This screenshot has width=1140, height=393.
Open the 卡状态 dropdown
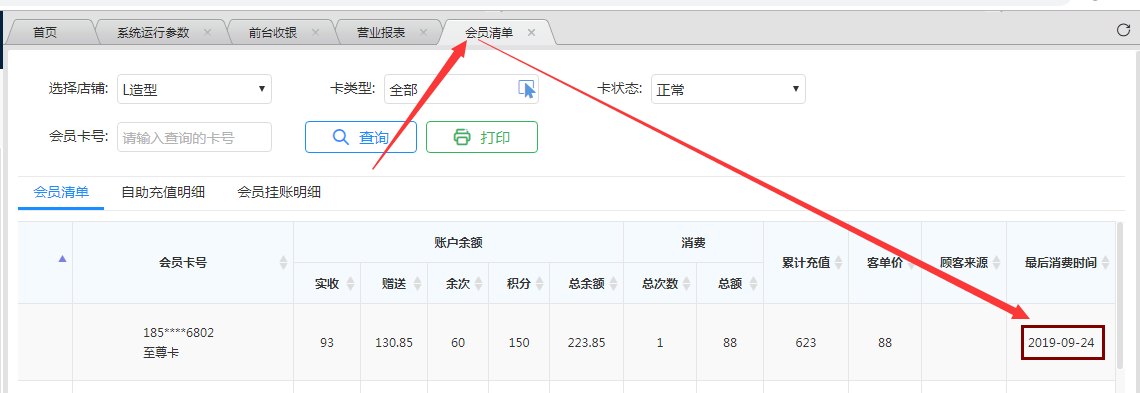(728, 89)
